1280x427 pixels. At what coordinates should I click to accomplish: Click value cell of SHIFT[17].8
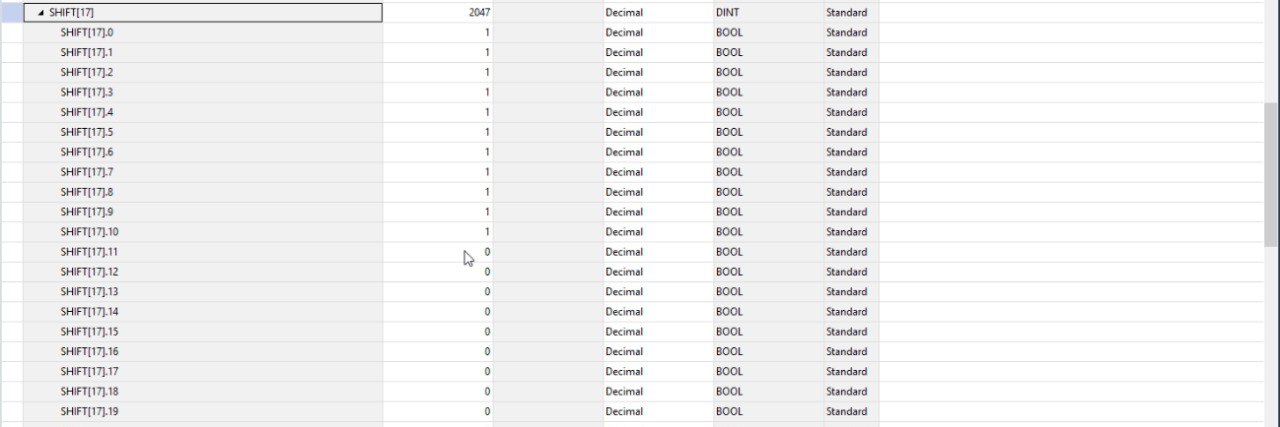[438, 192]
